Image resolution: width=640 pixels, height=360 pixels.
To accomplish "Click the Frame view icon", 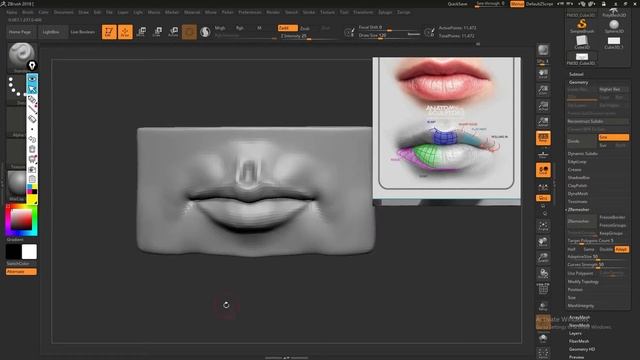I will pyautogui.click(x=543, y=226).
